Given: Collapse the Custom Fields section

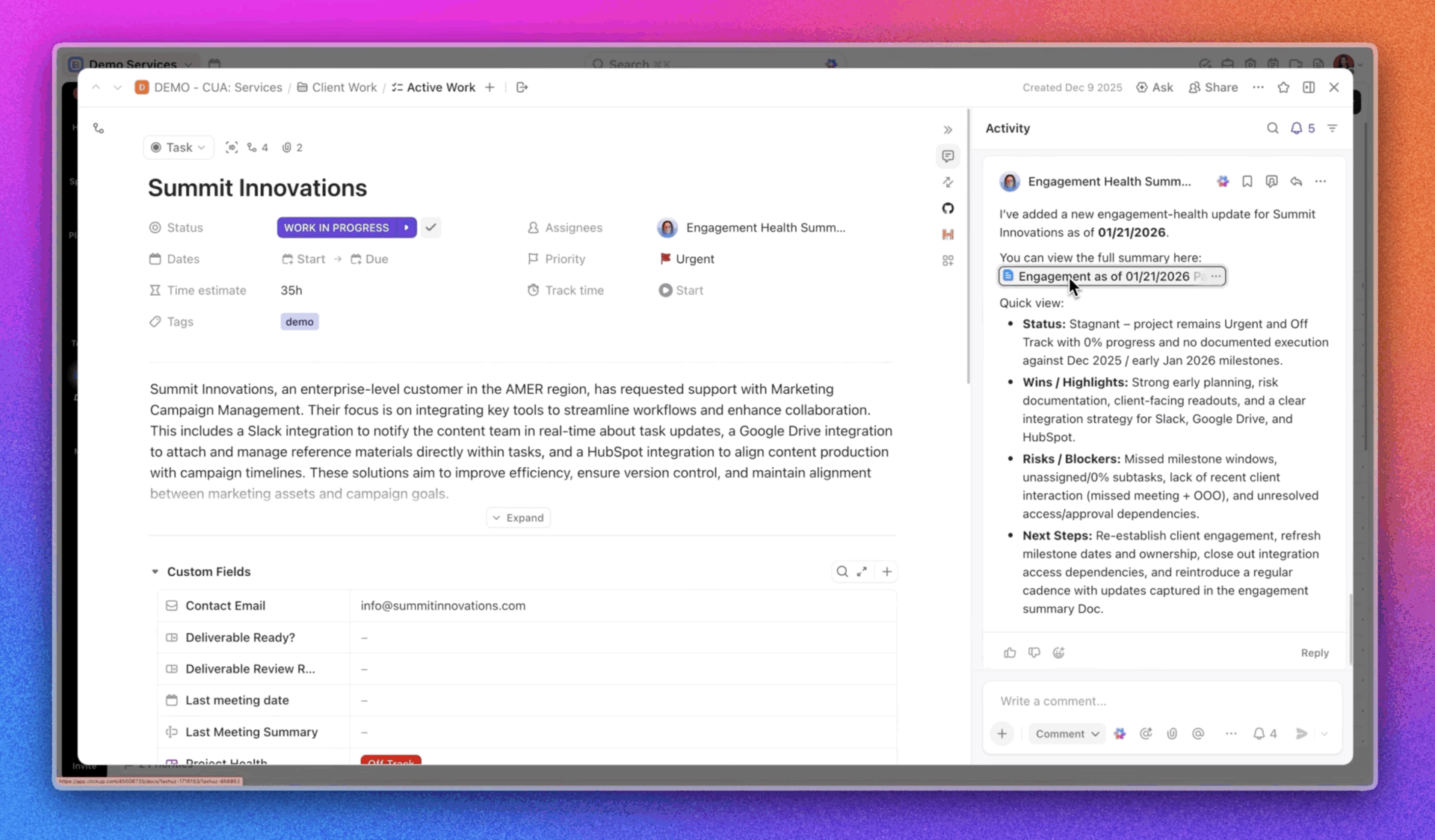Looking at the screenshot, I should (155, 572).
